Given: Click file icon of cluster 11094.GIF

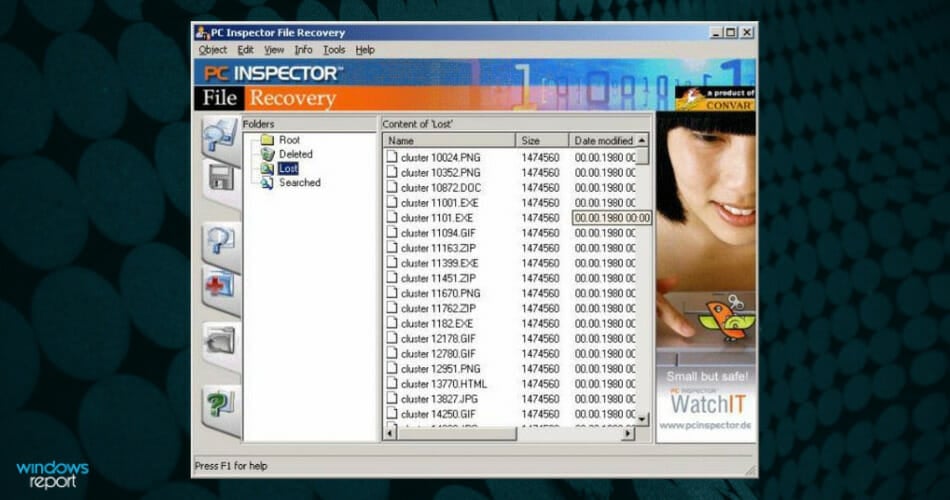Looking at the screenshot, I should click(392, 233).
